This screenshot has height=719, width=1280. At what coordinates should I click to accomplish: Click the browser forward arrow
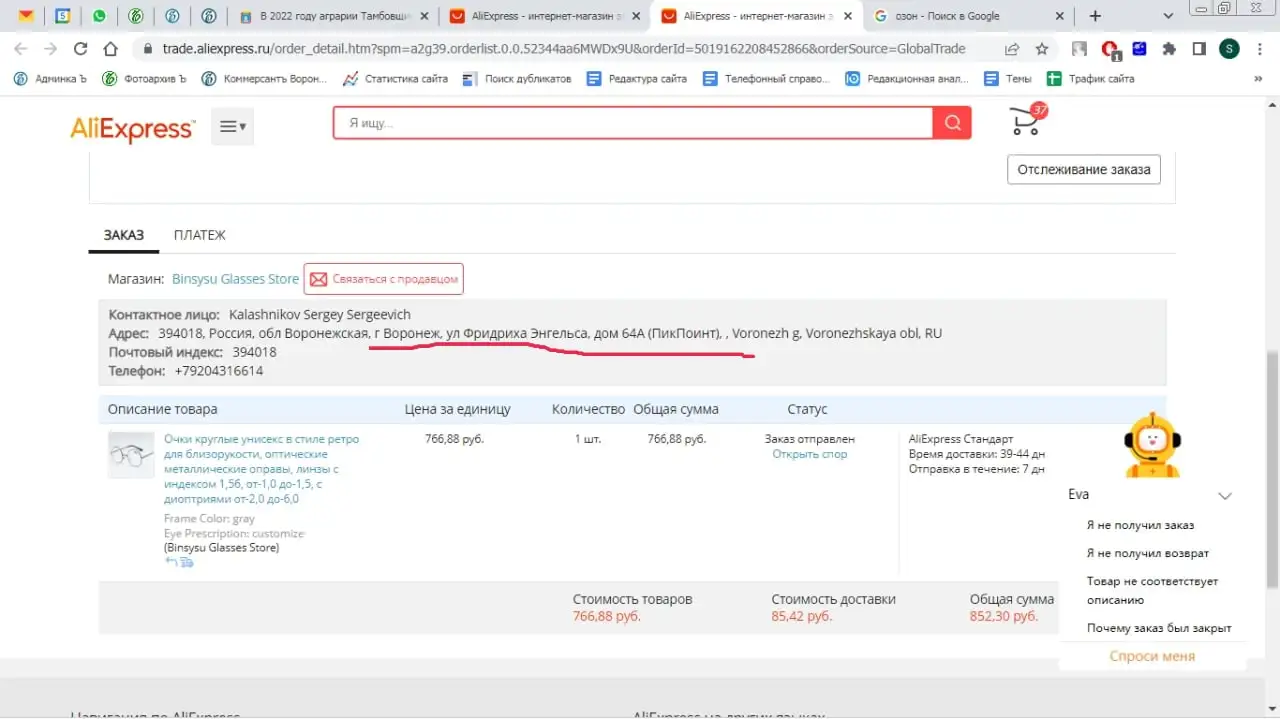51,49
